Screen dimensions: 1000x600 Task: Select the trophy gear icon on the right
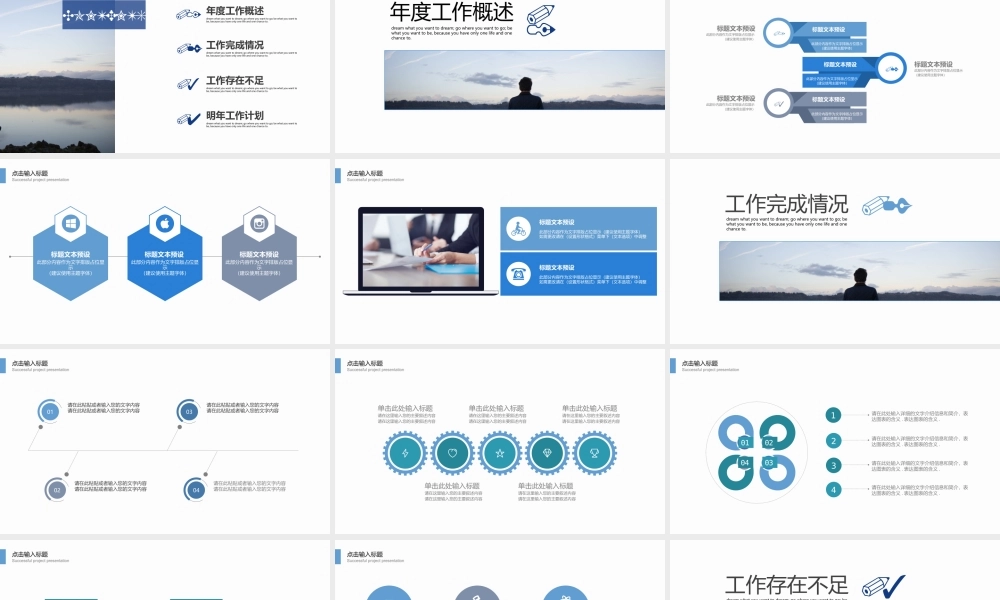point(595,453)
